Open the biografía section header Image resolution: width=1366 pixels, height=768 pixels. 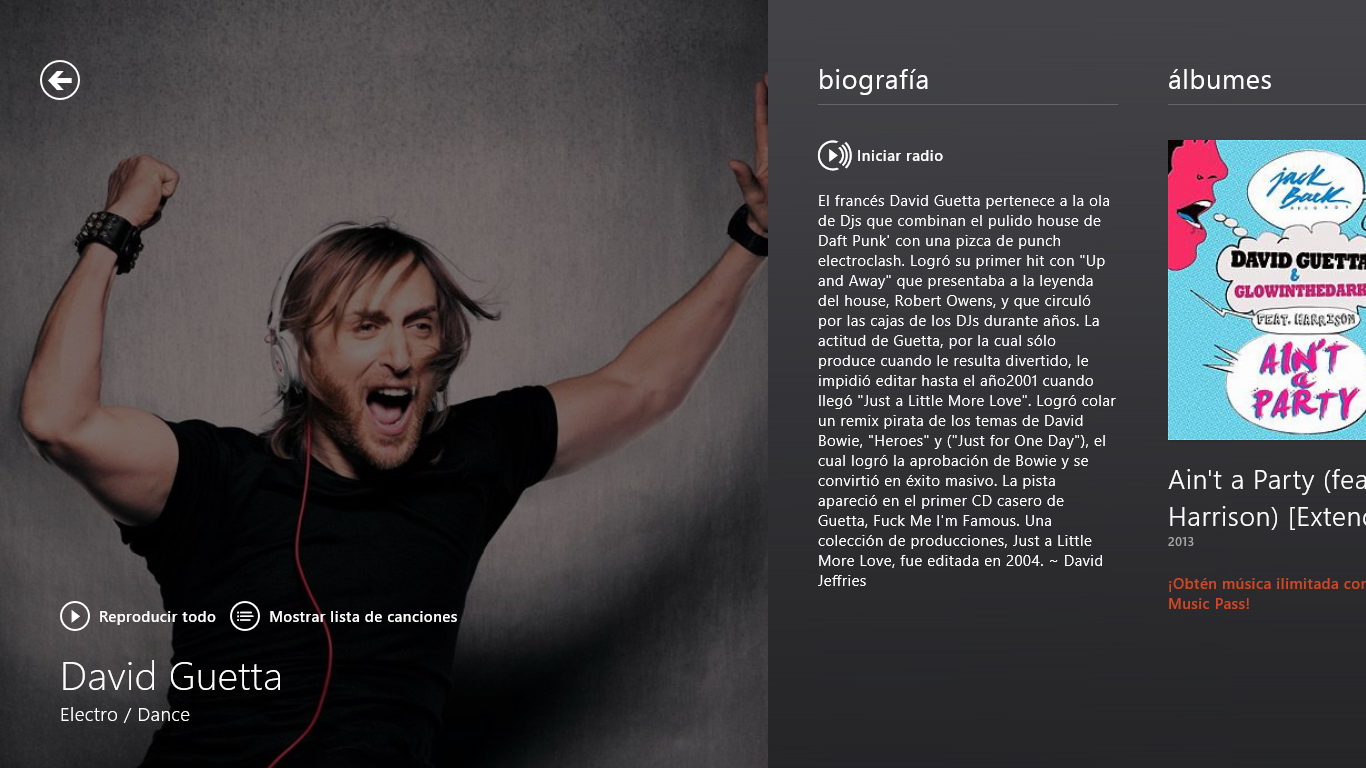[x=873, y=80]
